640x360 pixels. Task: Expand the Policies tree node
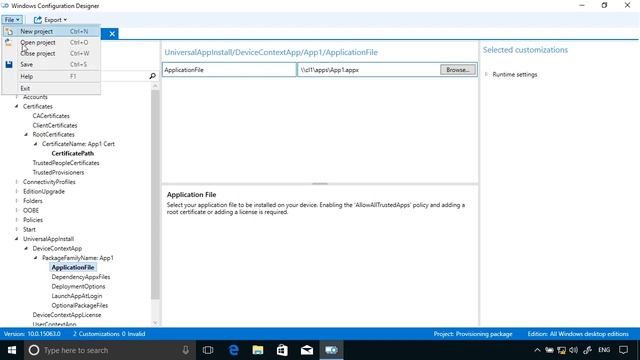17,220
